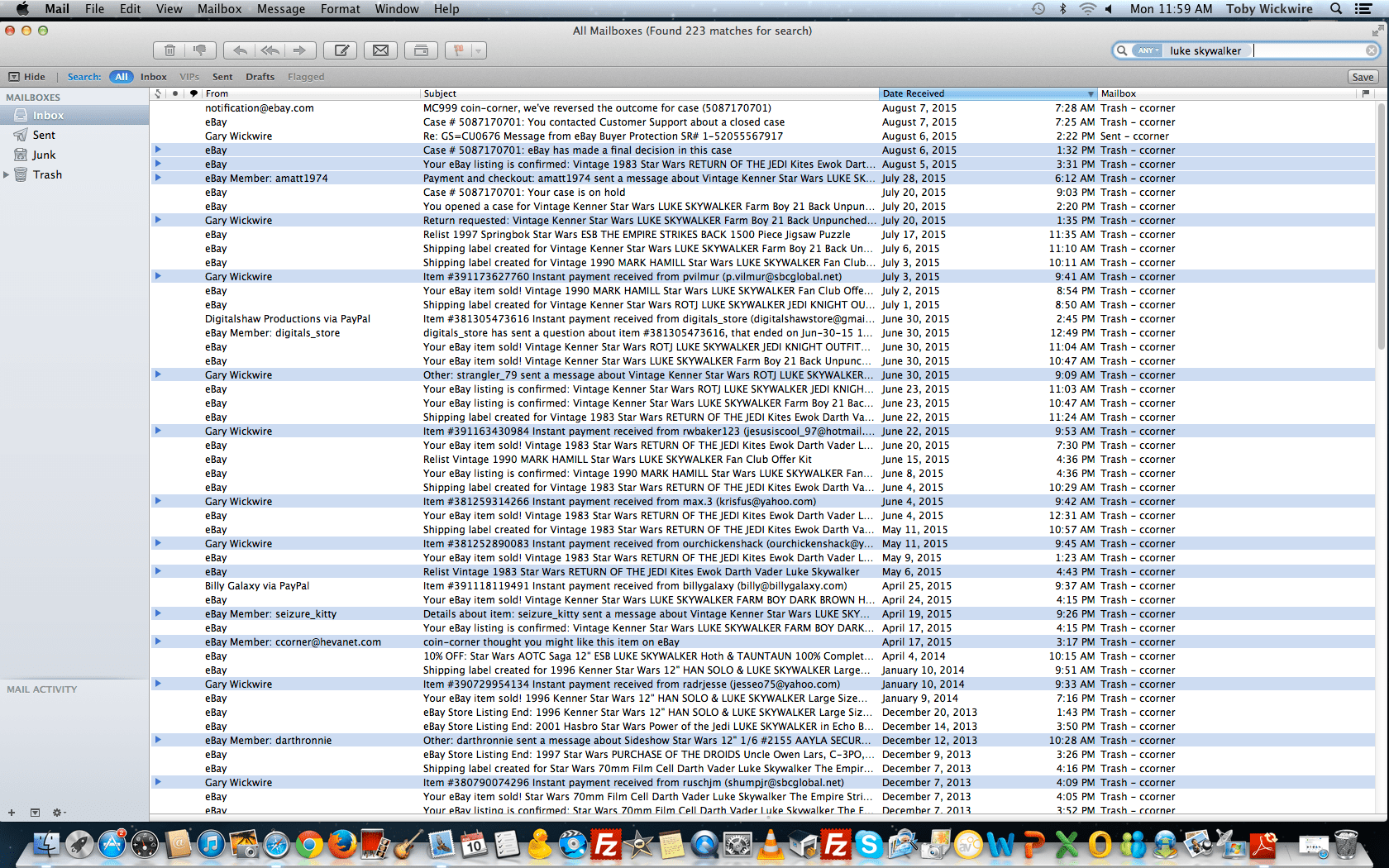Set search scope to Inbox
Screen dimensions: 1389x868
154,77
